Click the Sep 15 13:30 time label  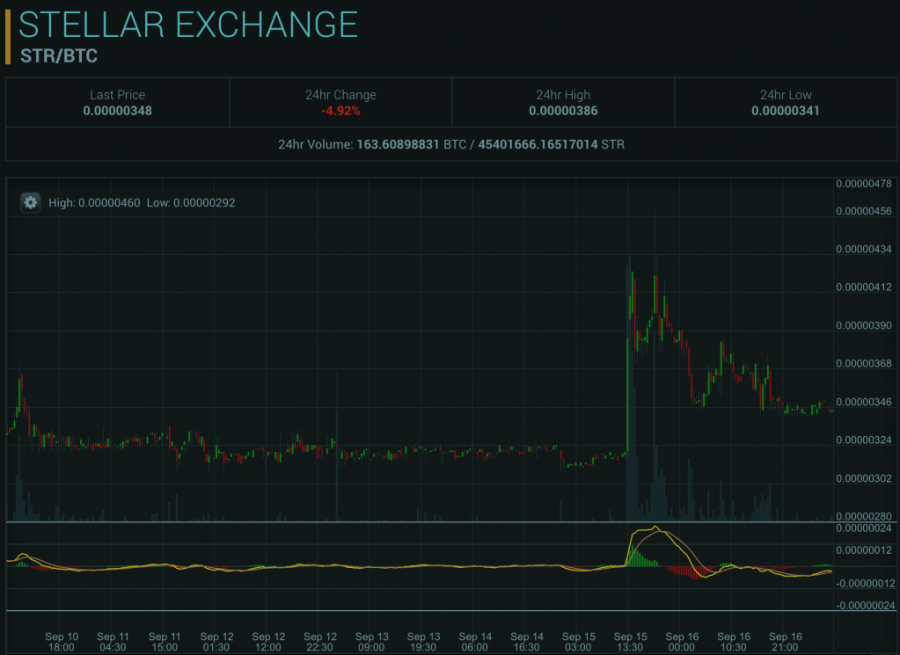tap(630, 642)
